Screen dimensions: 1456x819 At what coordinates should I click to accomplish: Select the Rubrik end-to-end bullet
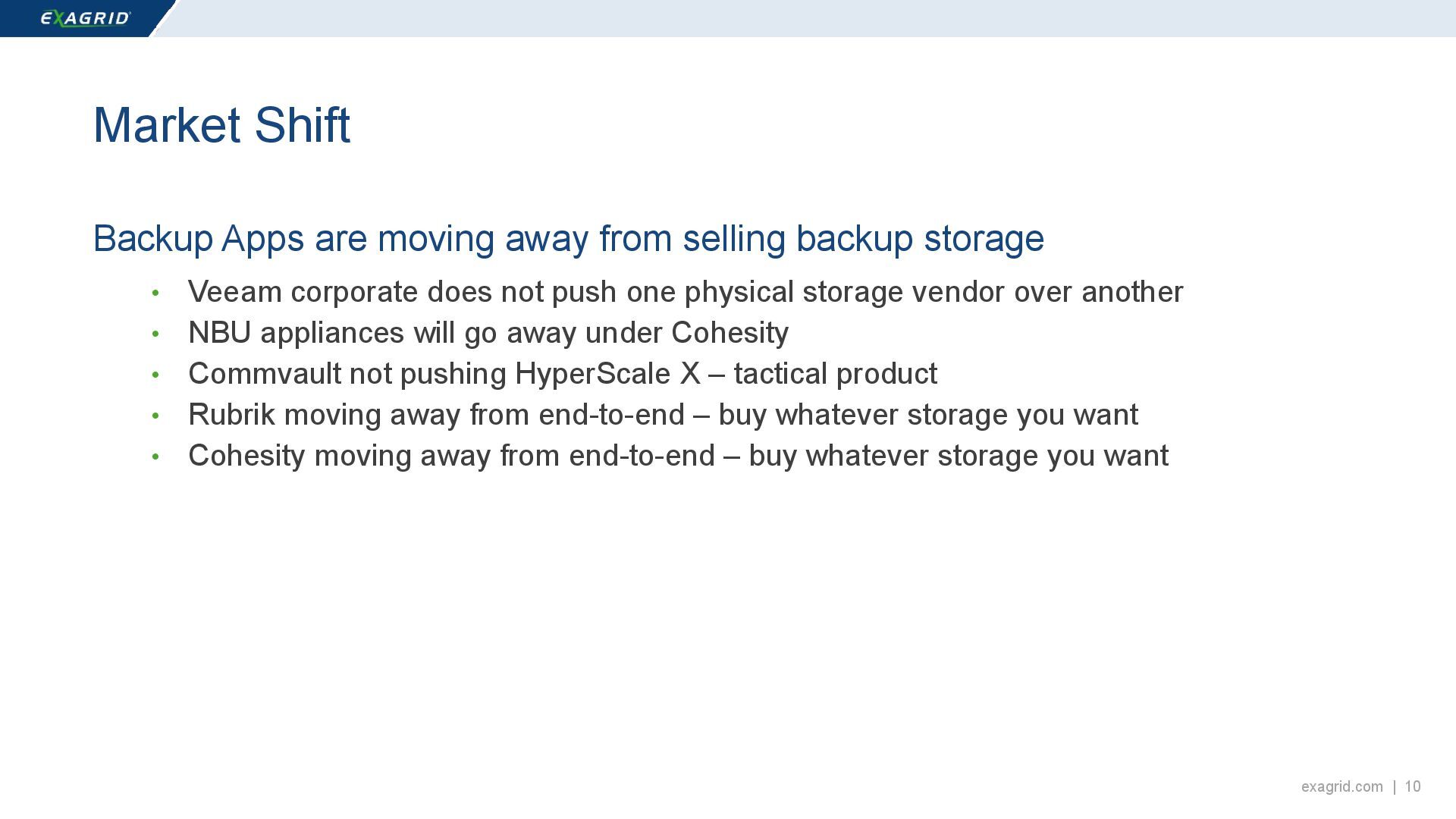pyautogui.click(x=663, y=415)
